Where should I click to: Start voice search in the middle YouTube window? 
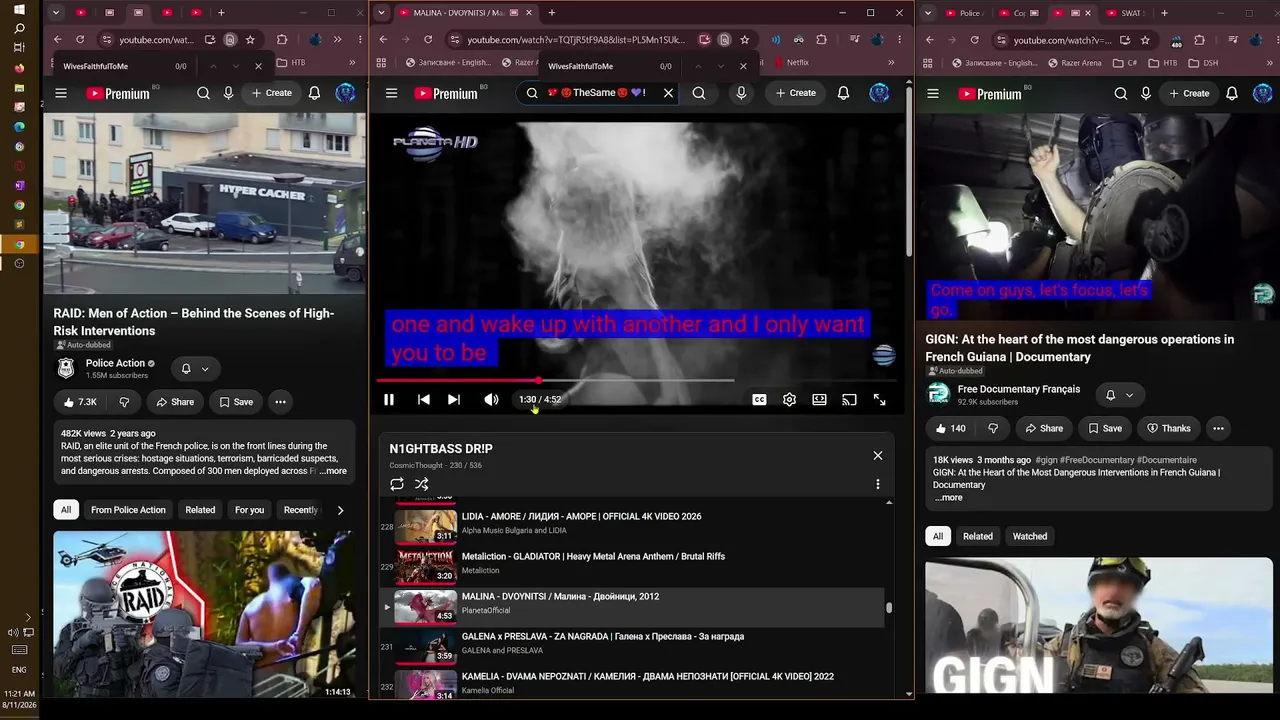click(741, 93)
